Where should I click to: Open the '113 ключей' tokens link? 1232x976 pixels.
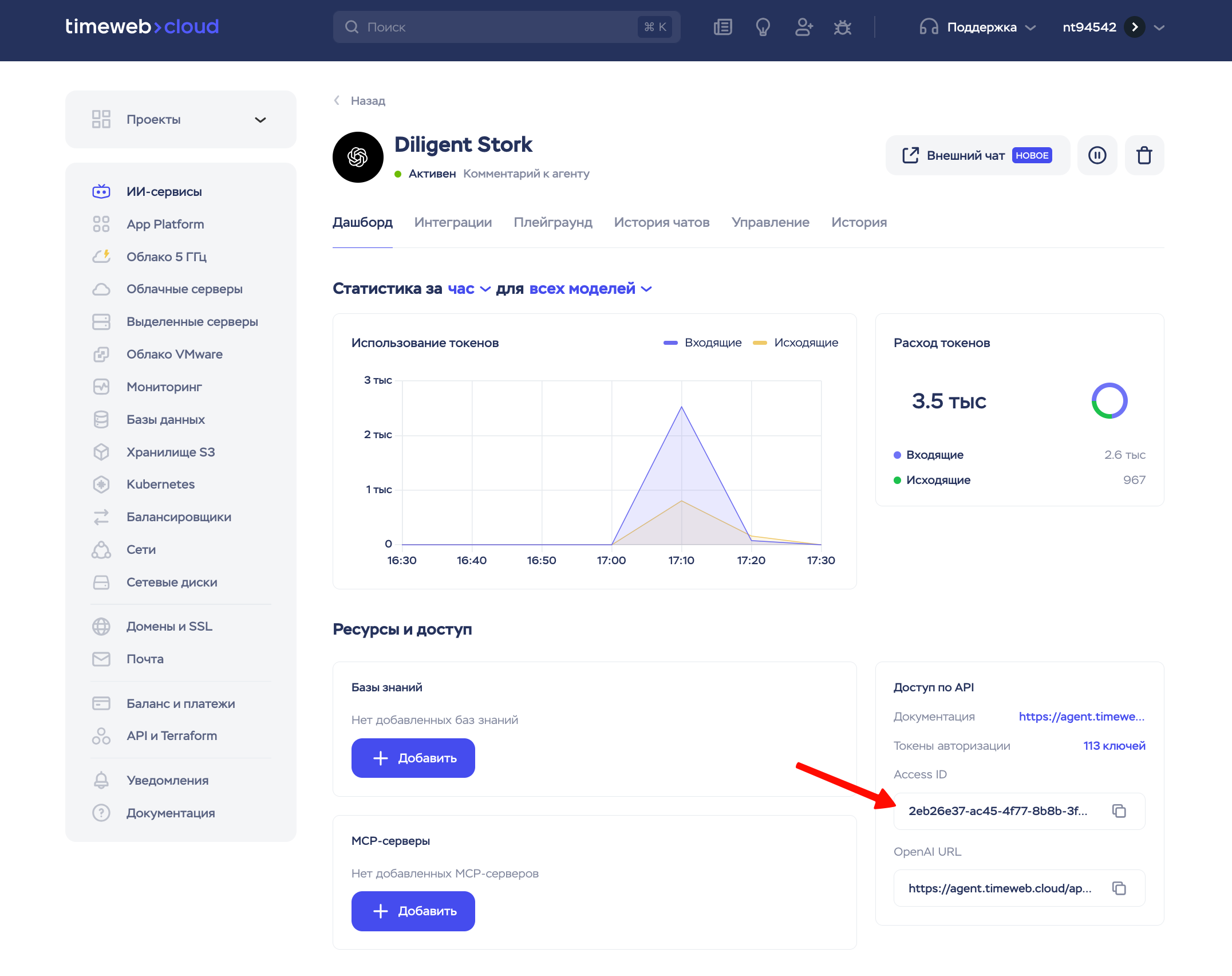1114,746
